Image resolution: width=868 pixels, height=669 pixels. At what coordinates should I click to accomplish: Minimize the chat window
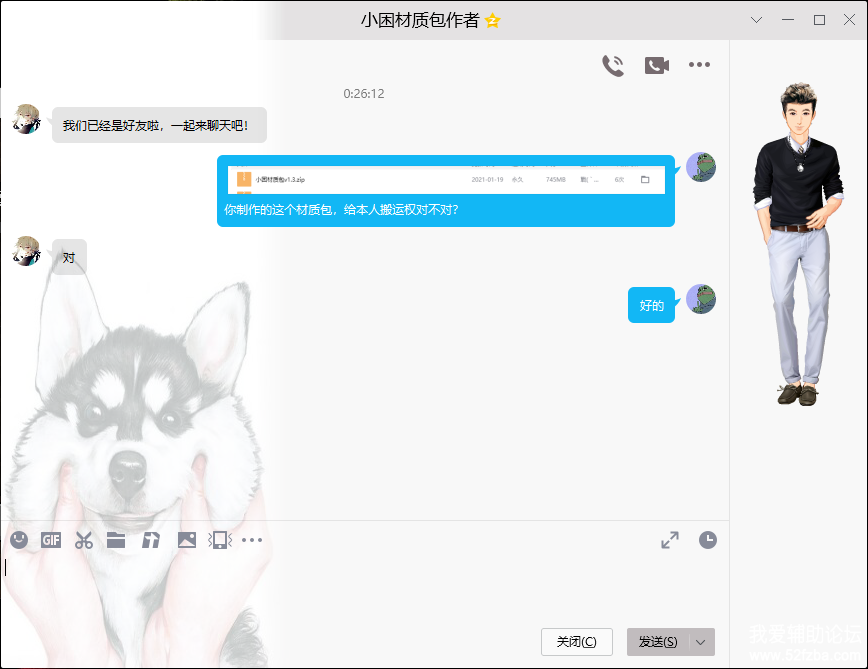click(x=788, y=20)
